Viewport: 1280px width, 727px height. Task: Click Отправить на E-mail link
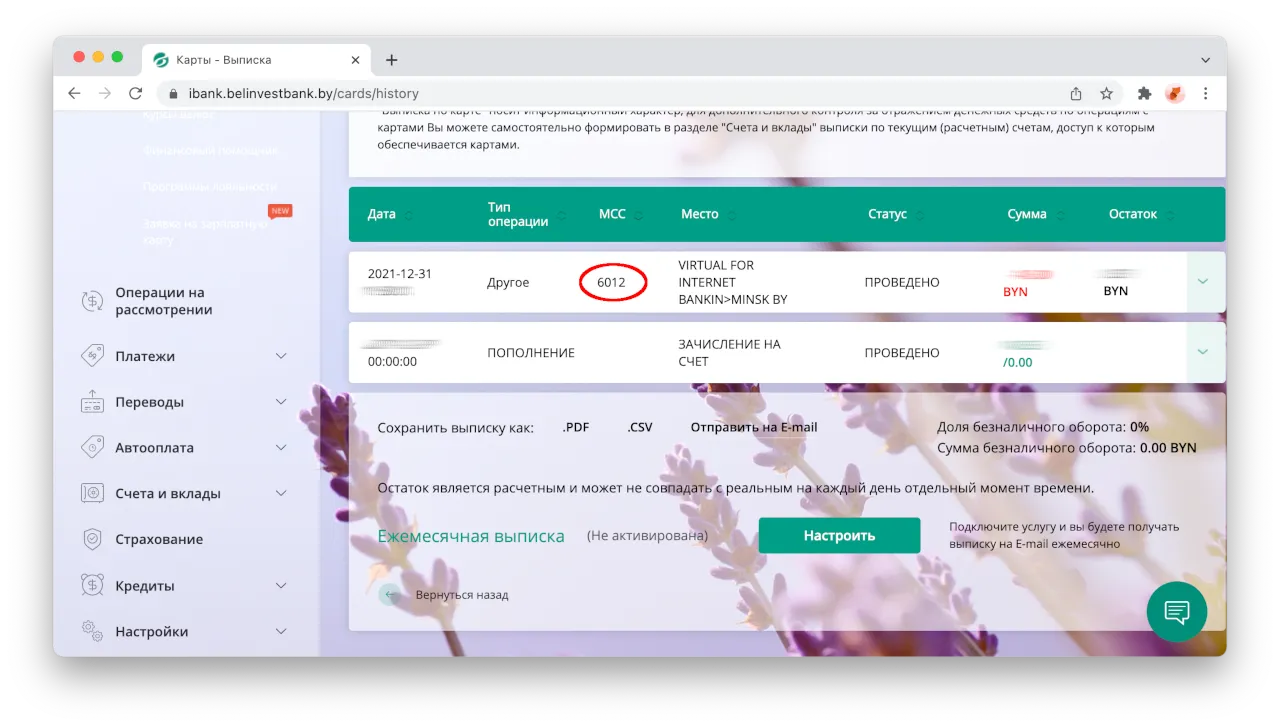(x=754, y=427)
